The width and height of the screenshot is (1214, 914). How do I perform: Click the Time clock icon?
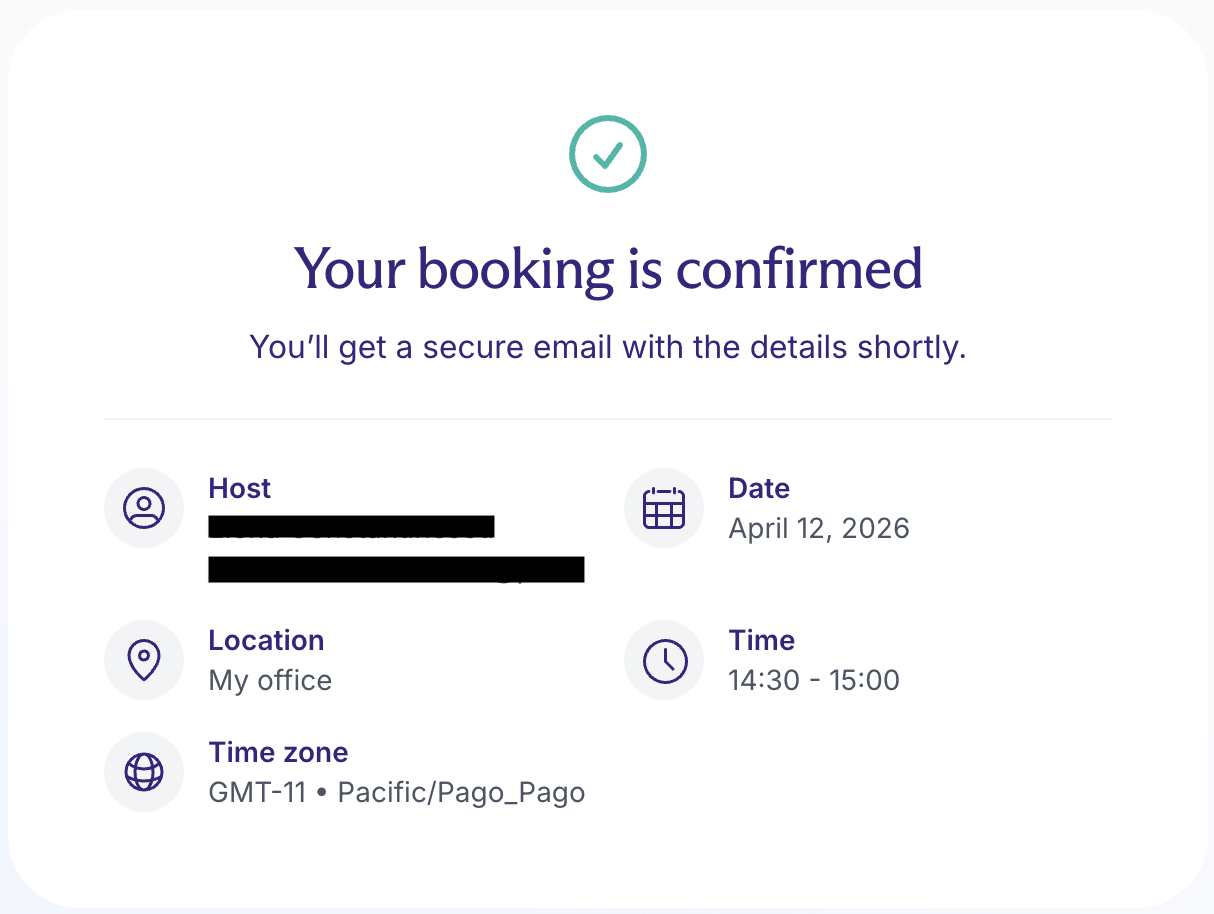point(664,660)
